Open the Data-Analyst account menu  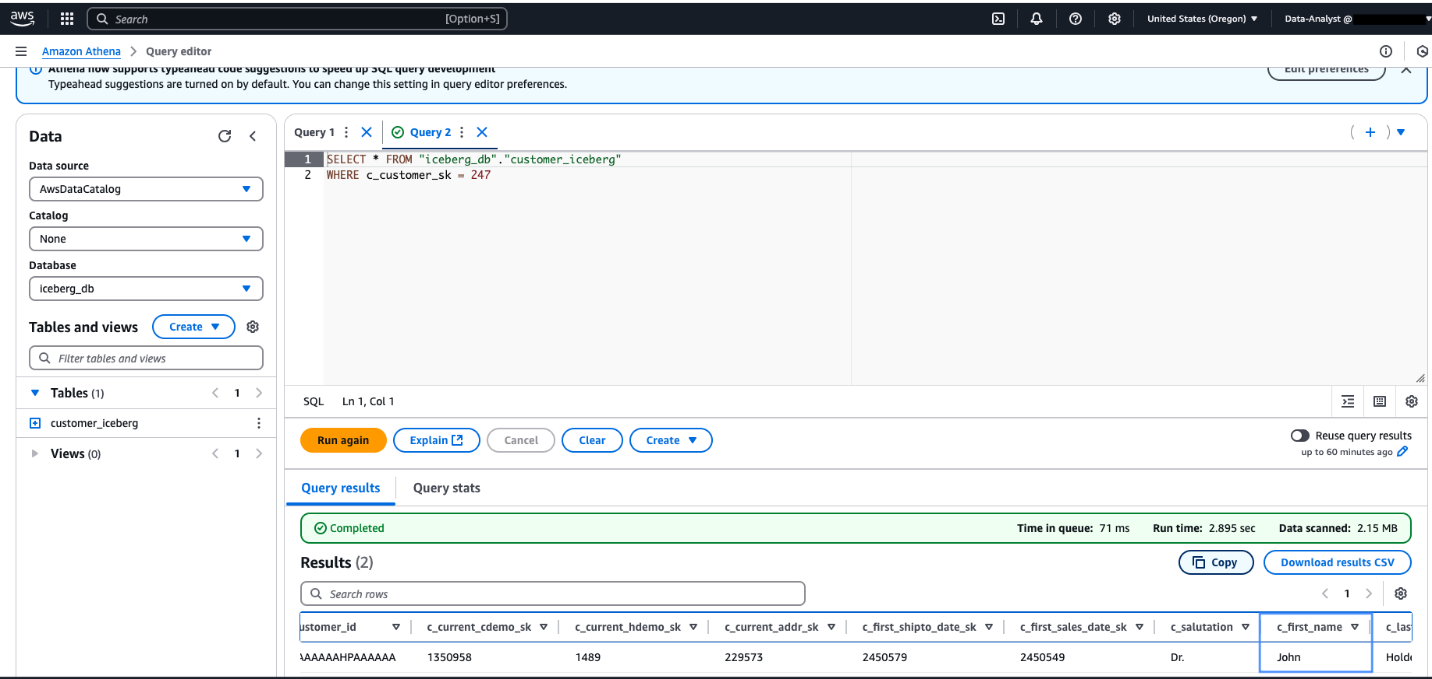coord(1357,18)
